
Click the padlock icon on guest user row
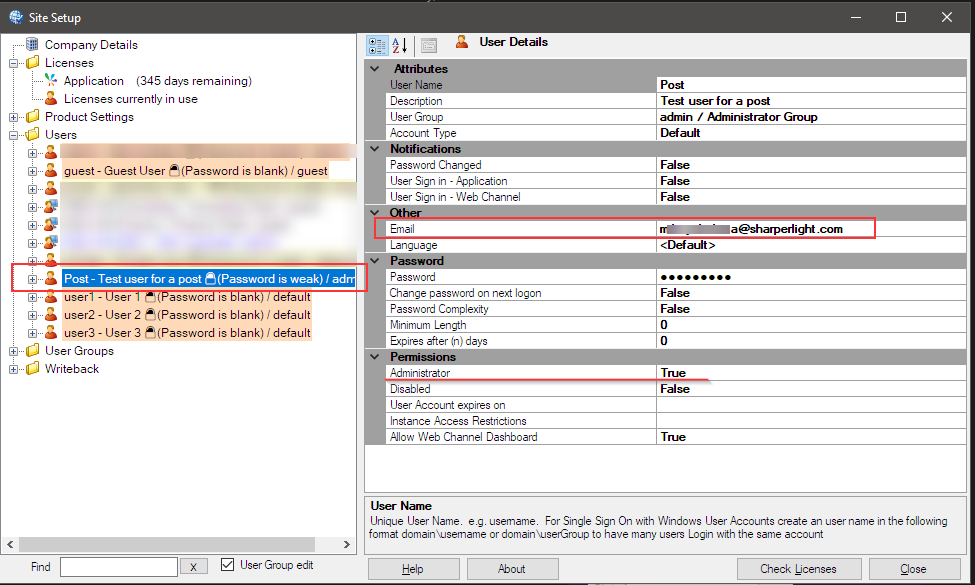[x=174, y=170]
